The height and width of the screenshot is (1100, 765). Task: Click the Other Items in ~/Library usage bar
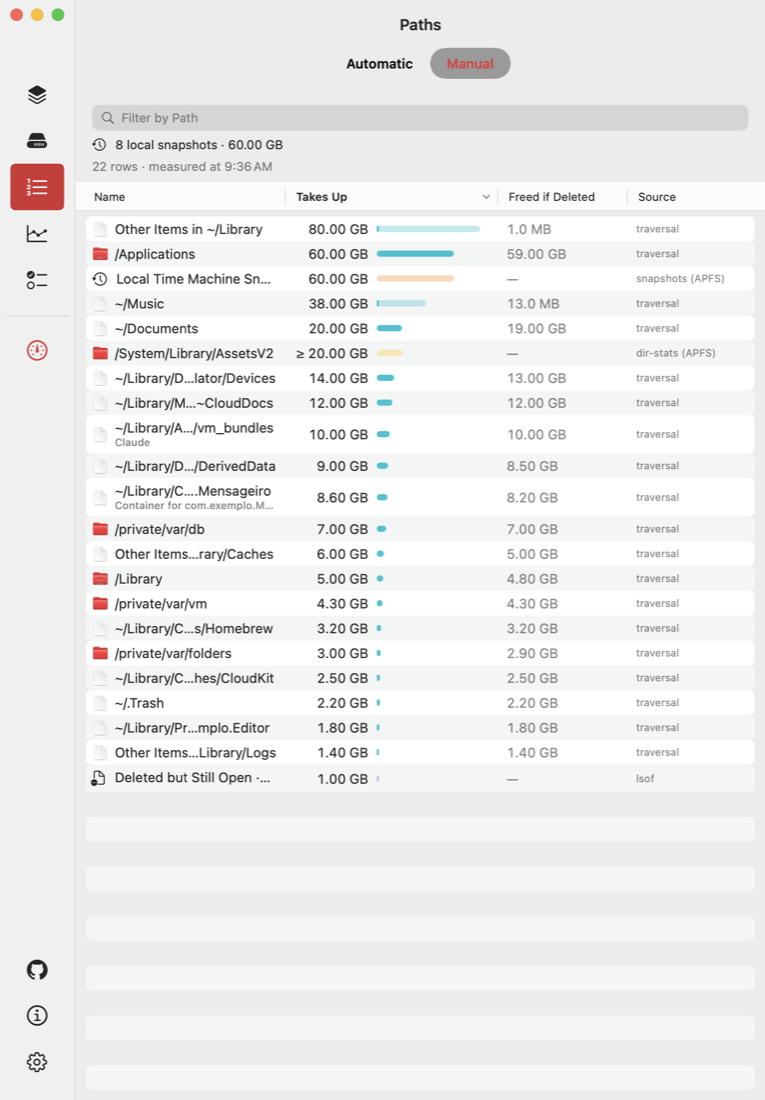(428, 229)
